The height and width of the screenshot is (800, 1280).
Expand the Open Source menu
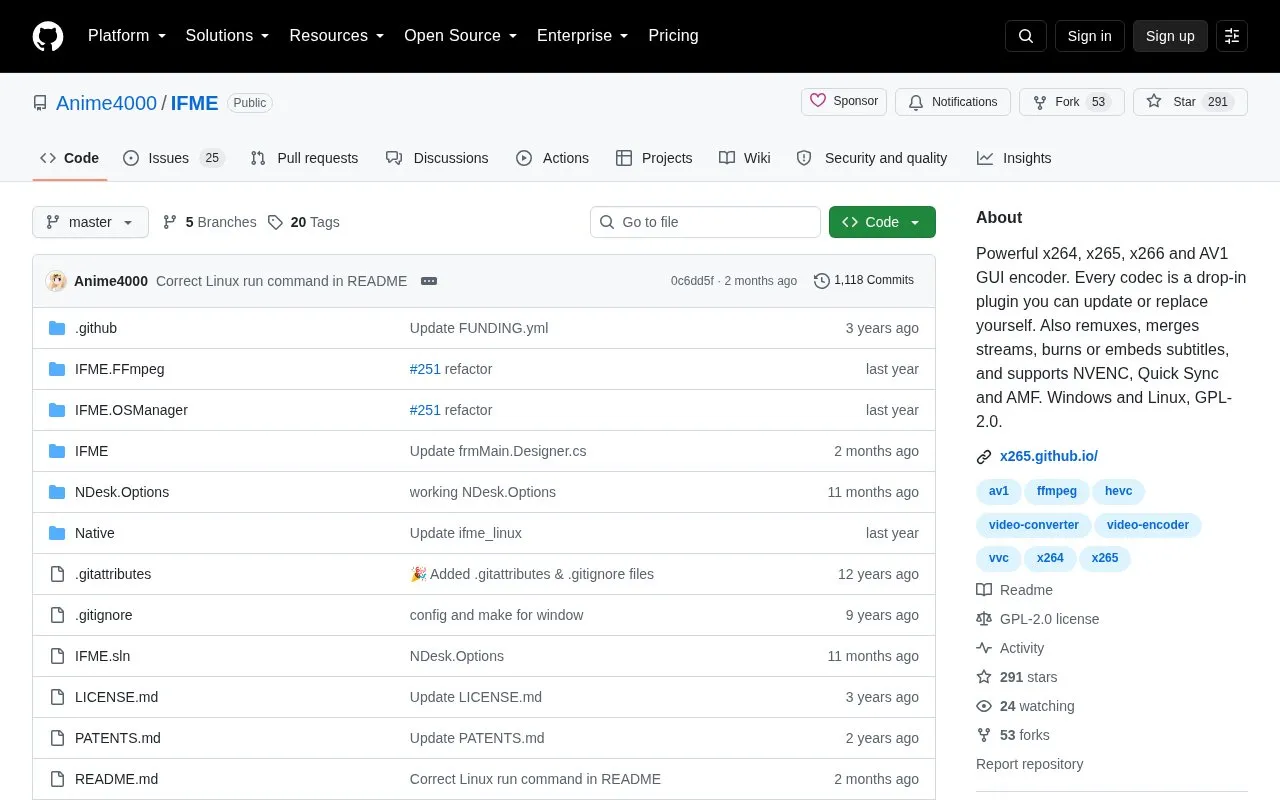coord(460,36)
